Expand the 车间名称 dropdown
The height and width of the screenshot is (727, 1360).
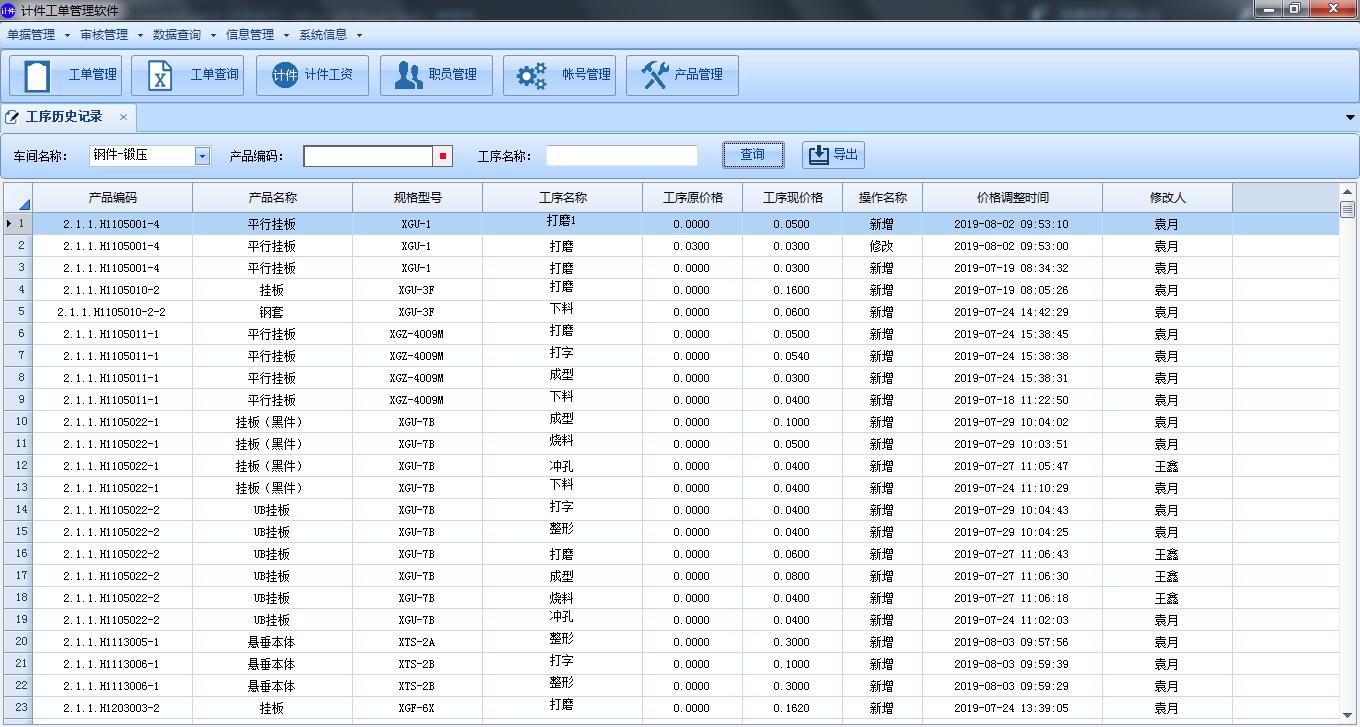[x=202, y=156]
